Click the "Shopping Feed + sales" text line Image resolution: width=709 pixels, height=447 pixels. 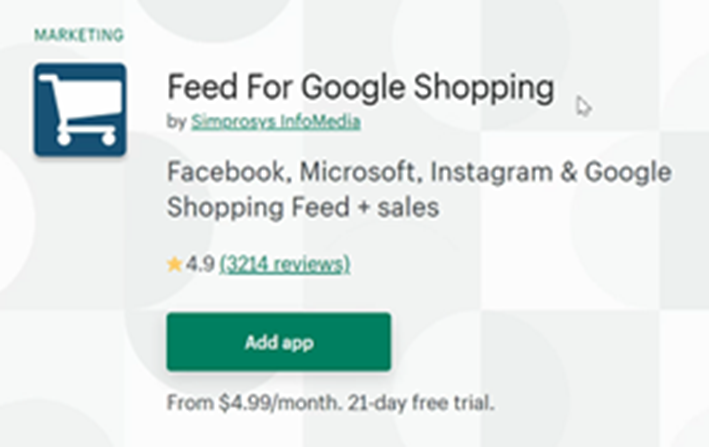pos(303,208)
